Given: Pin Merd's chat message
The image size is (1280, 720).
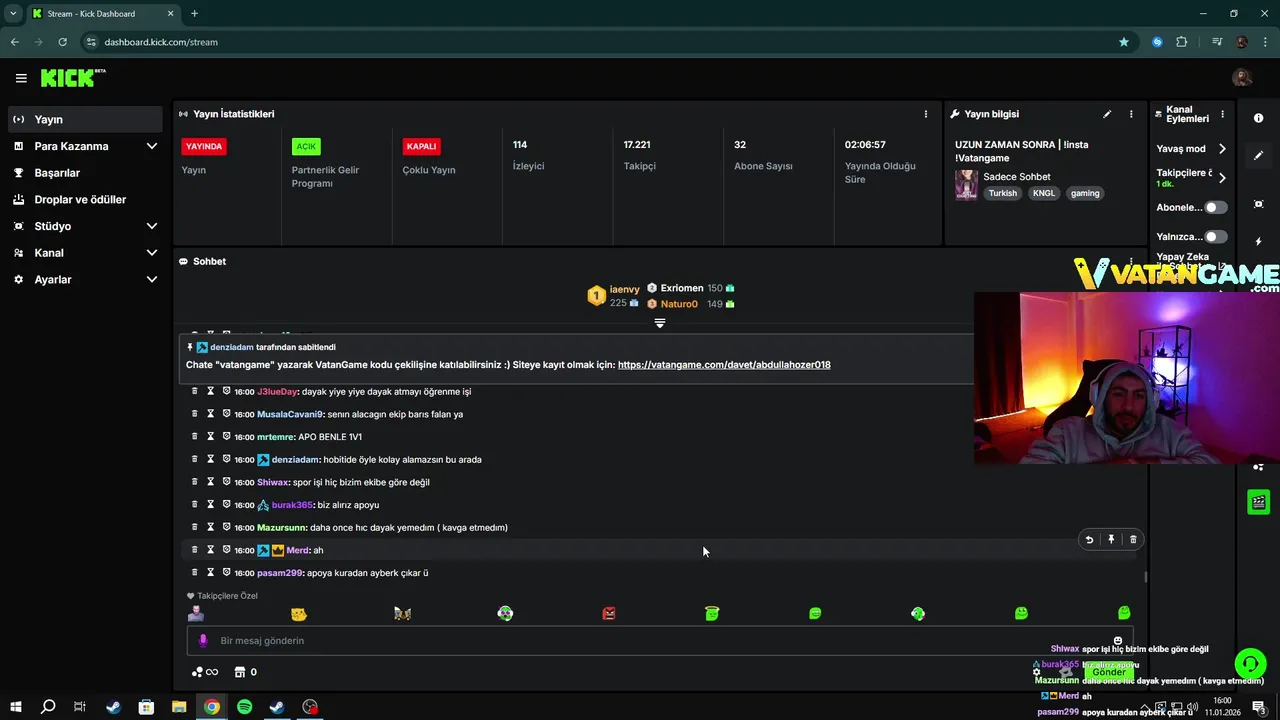Looking at the screenshot, I should (x=1111, y=540).
